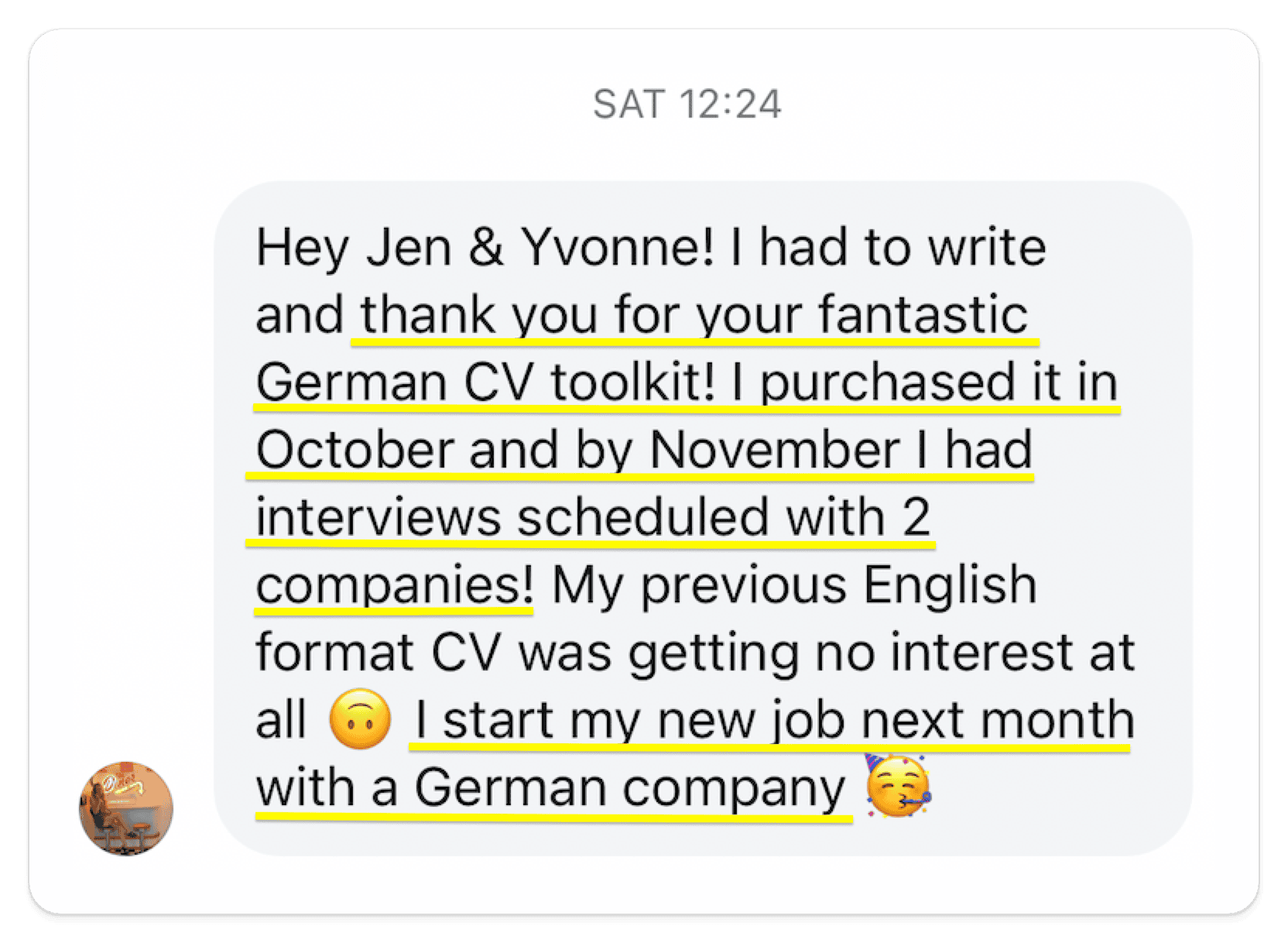Click the party face emoji
The height and width of the screenshot is (943, 1288).
point(898,785)
